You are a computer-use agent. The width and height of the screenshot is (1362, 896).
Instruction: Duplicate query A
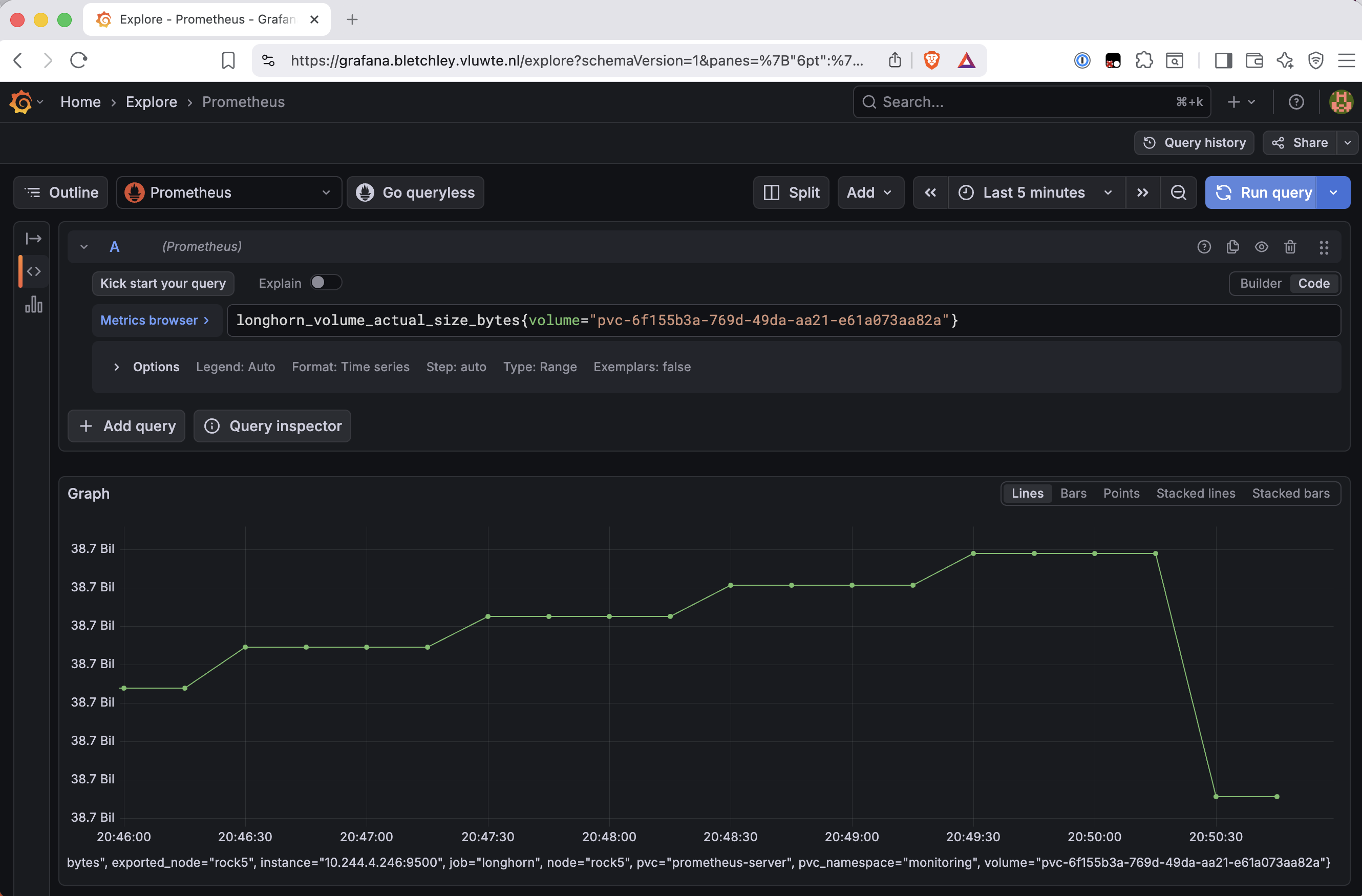[x=1232, y=247]
